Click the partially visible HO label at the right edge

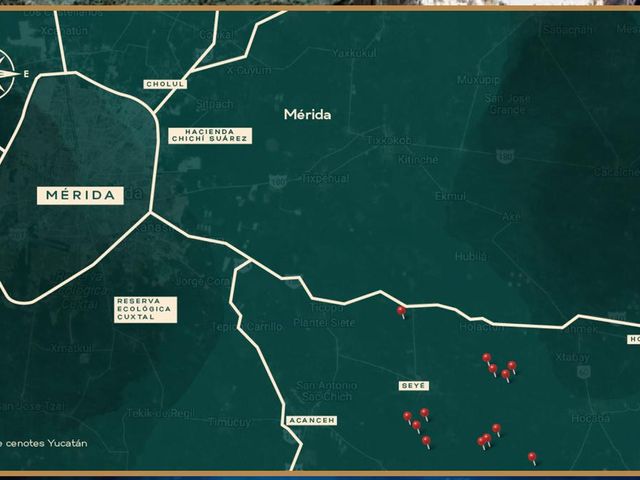pyautogui.click(x=633, y=340)
